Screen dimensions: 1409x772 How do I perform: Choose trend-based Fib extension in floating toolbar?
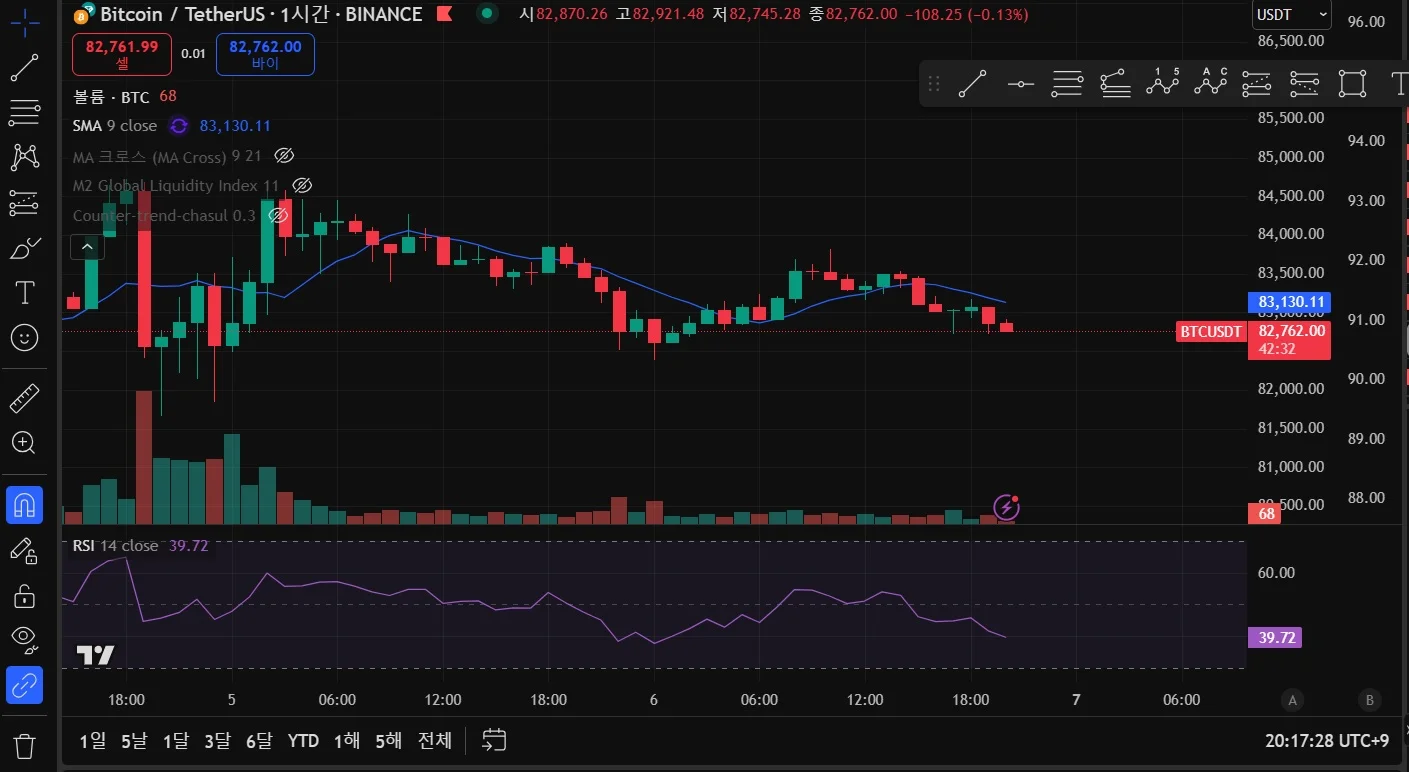pyautogui.click(x=1115, y=84)
